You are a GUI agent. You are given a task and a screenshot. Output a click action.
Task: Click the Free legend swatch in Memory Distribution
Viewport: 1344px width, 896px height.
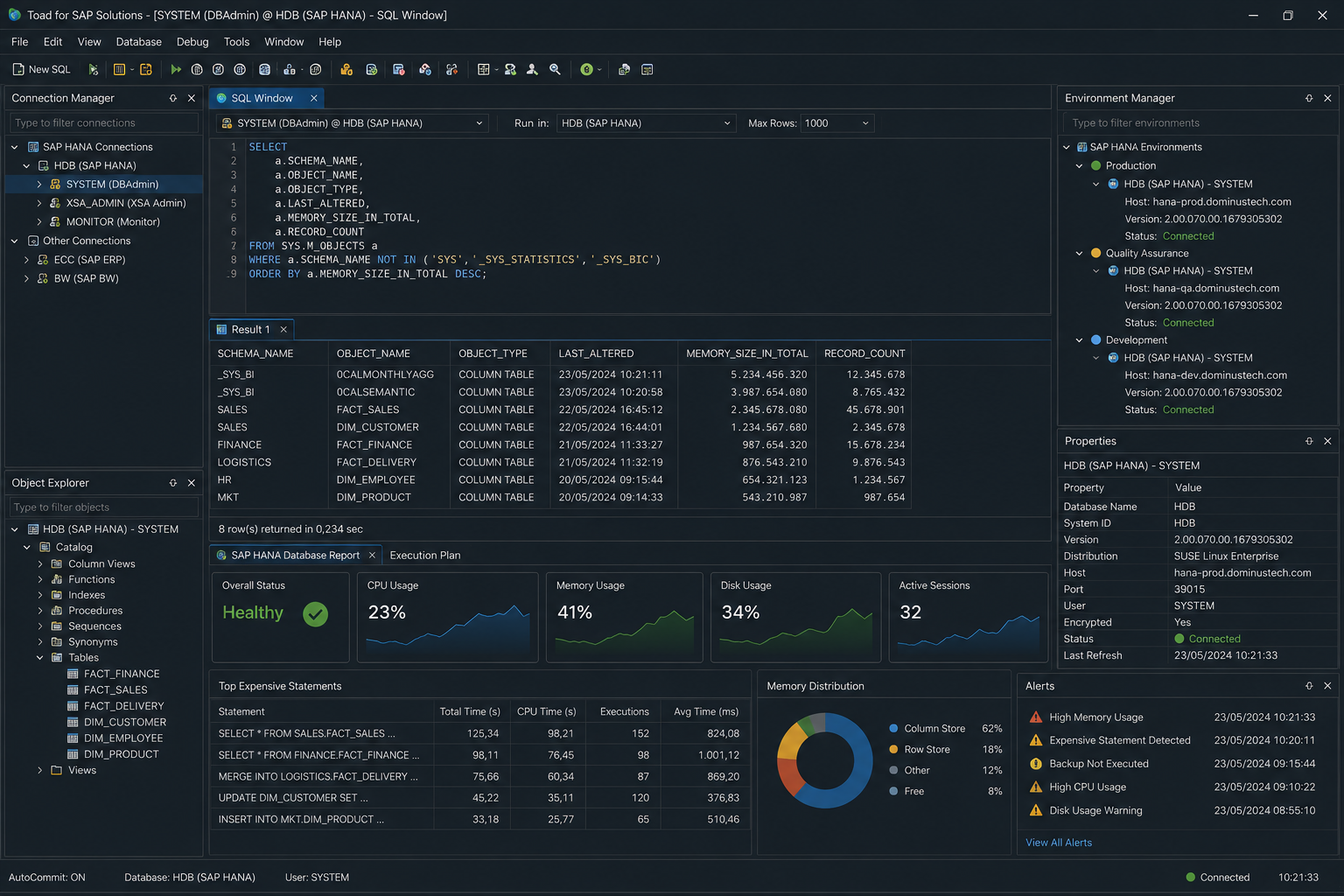pyautogui.click(x=893, y=791)
